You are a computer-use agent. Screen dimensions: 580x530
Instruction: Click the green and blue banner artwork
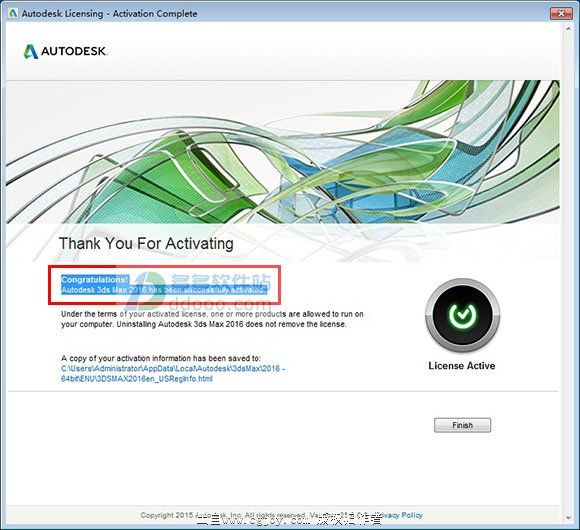coord(283,152)
